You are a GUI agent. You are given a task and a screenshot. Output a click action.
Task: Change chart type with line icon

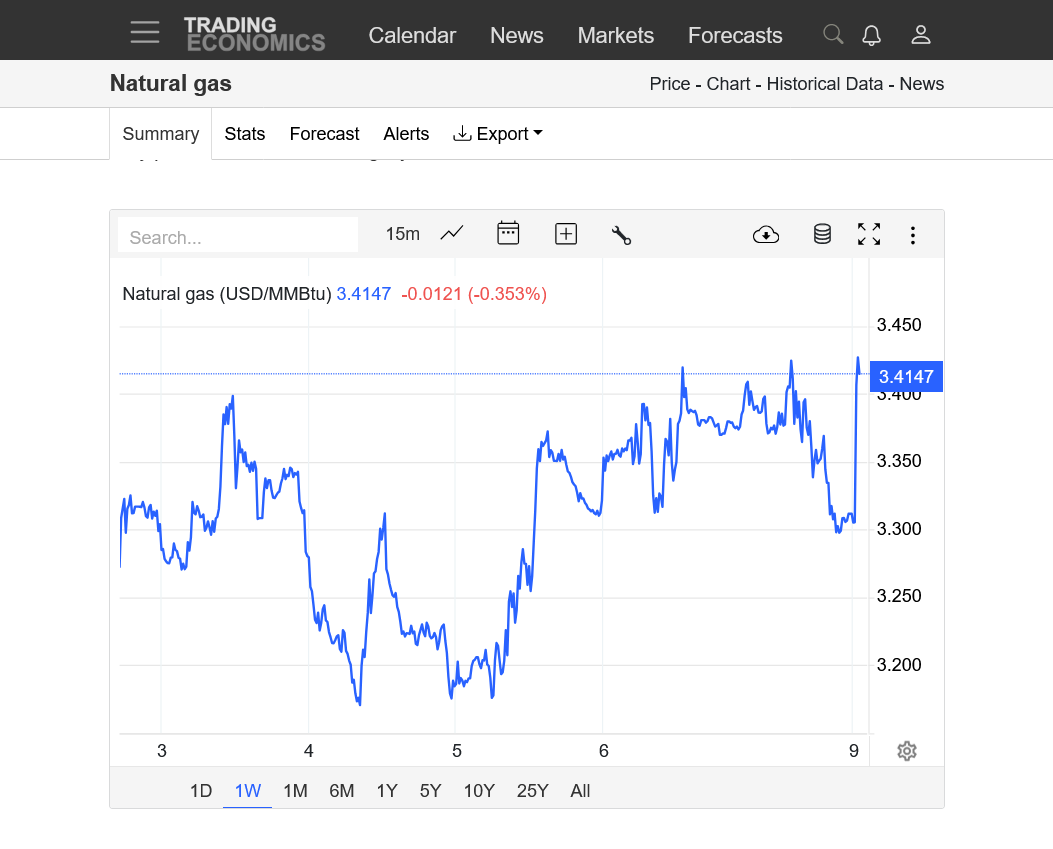452,234
